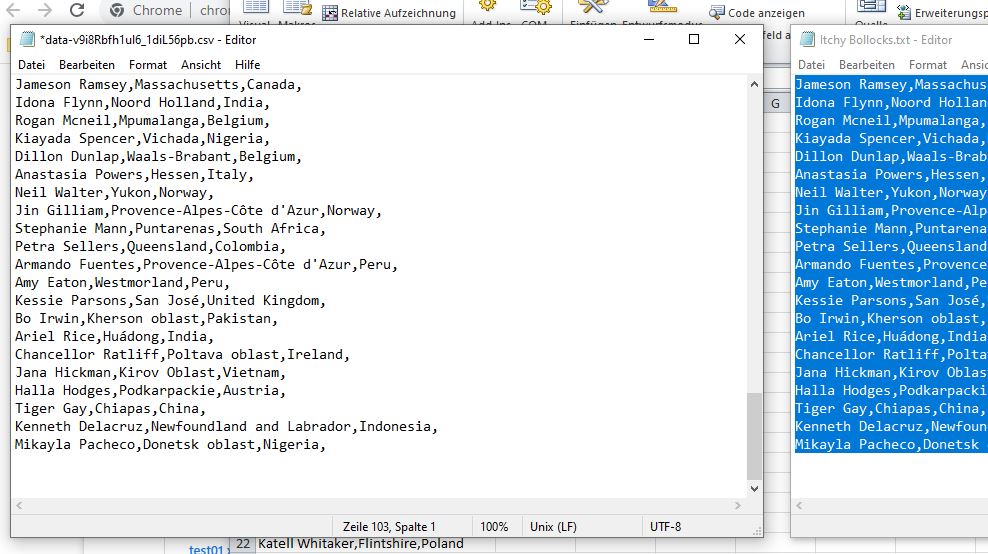Click horizontal scroll left arrow in Itchy Bollocks Editor
The width and height of the screenshot is (988, 554).
pos(799,505)
